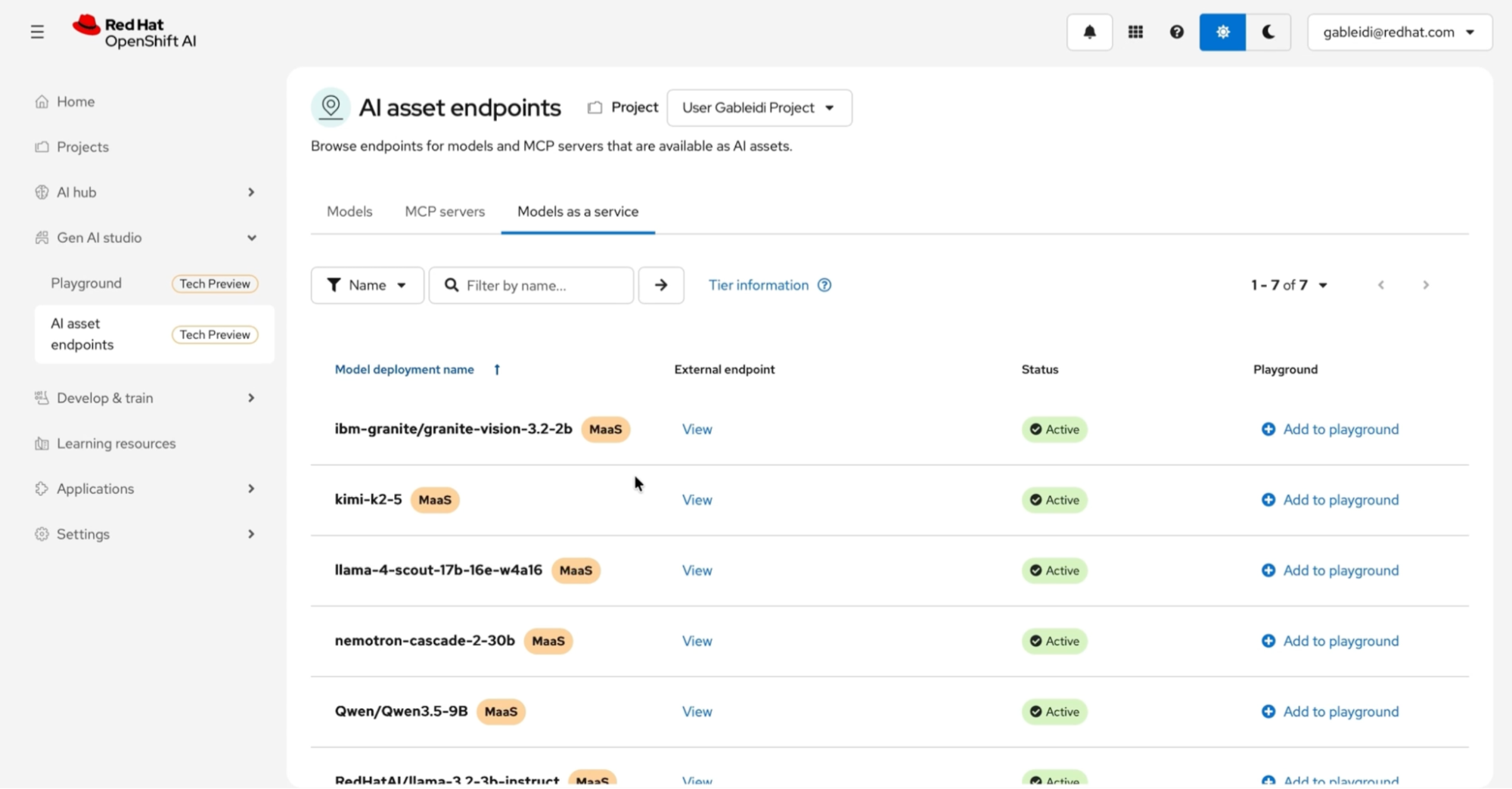Click sort ascending arrow icon
This screenshot has width=1512, height=789.
(497, 369)
